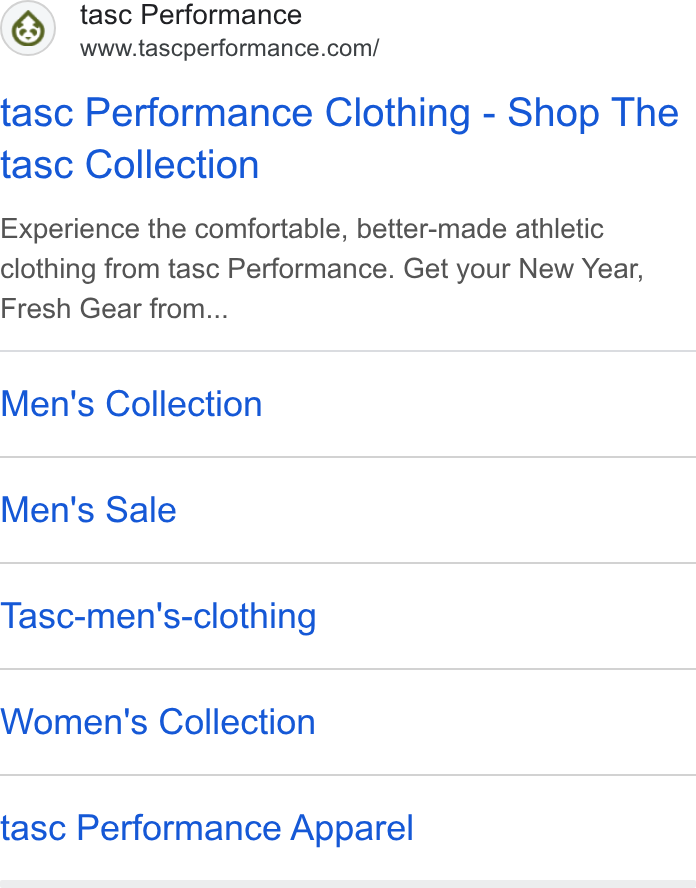The image size is (696, 888).
Task: Click "Shop The" at headline's end
Action: [x=593, y=112]
